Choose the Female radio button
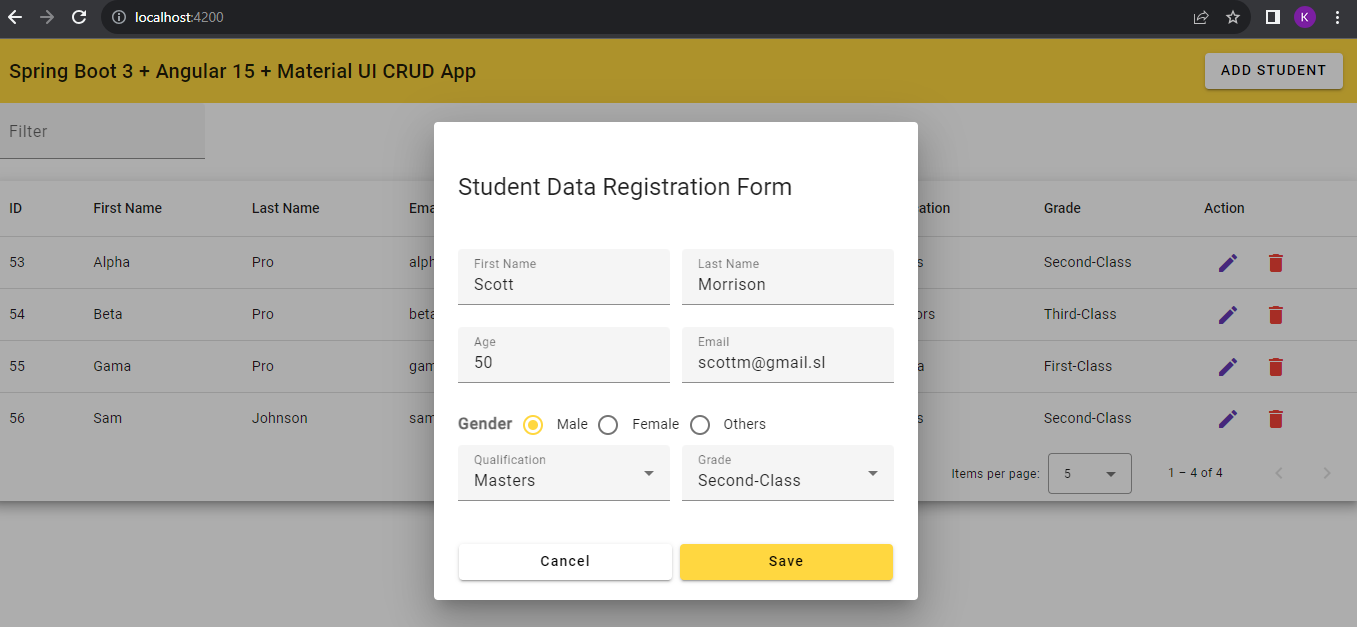Image resolution: width=1357 pixels, height=627 pixels. 608,425
